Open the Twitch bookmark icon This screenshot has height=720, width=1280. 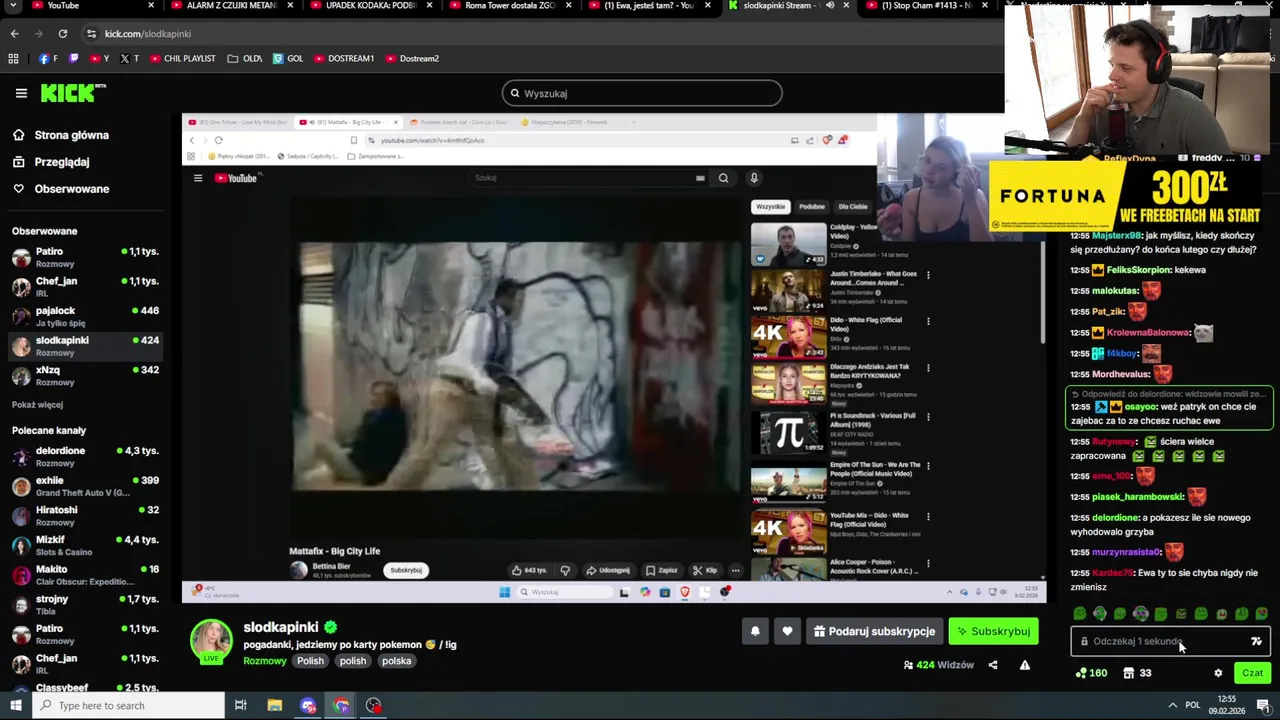click(73, 58)
